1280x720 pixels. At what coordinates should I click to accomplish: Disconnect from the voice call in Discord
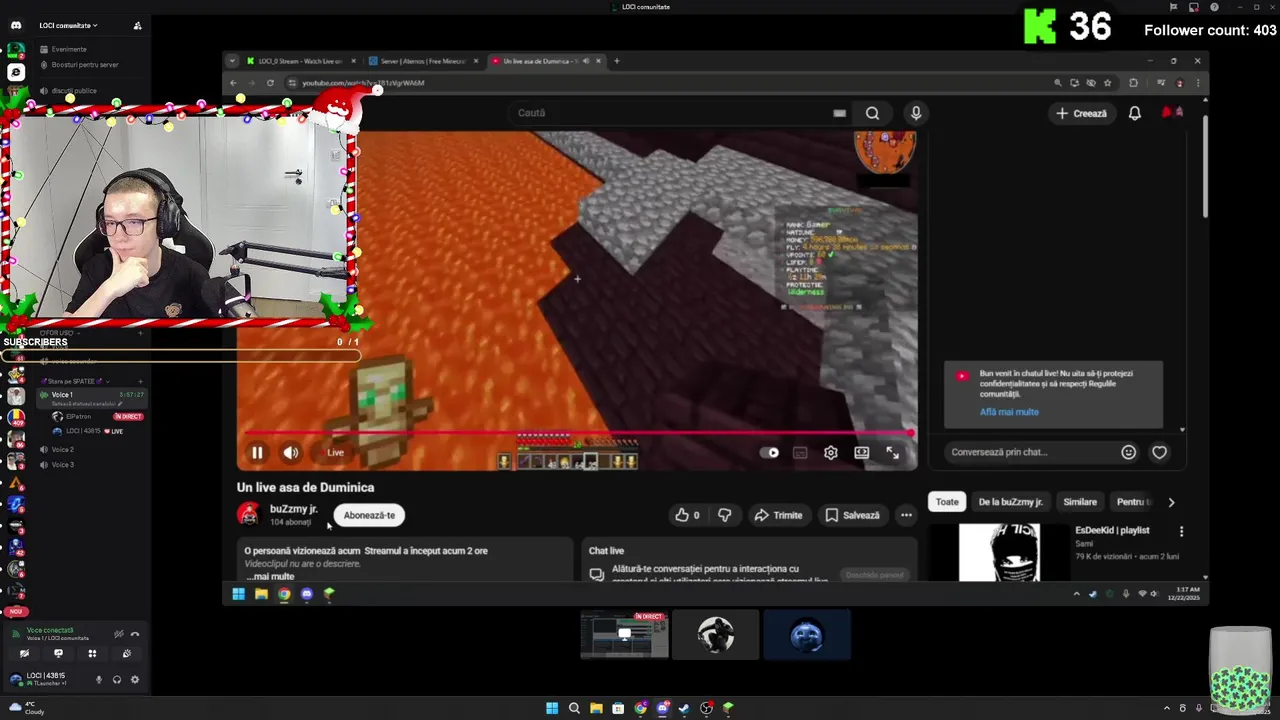pyautogui.click(x=135, y=634)
